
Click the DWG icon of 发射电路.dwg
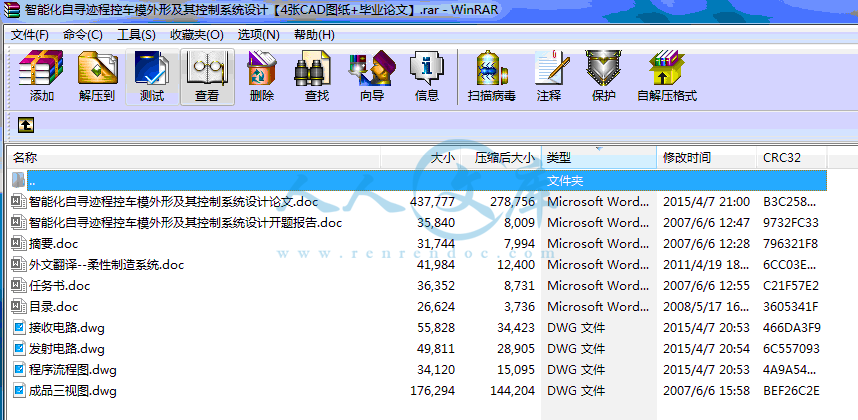click(x=20, y=349)
